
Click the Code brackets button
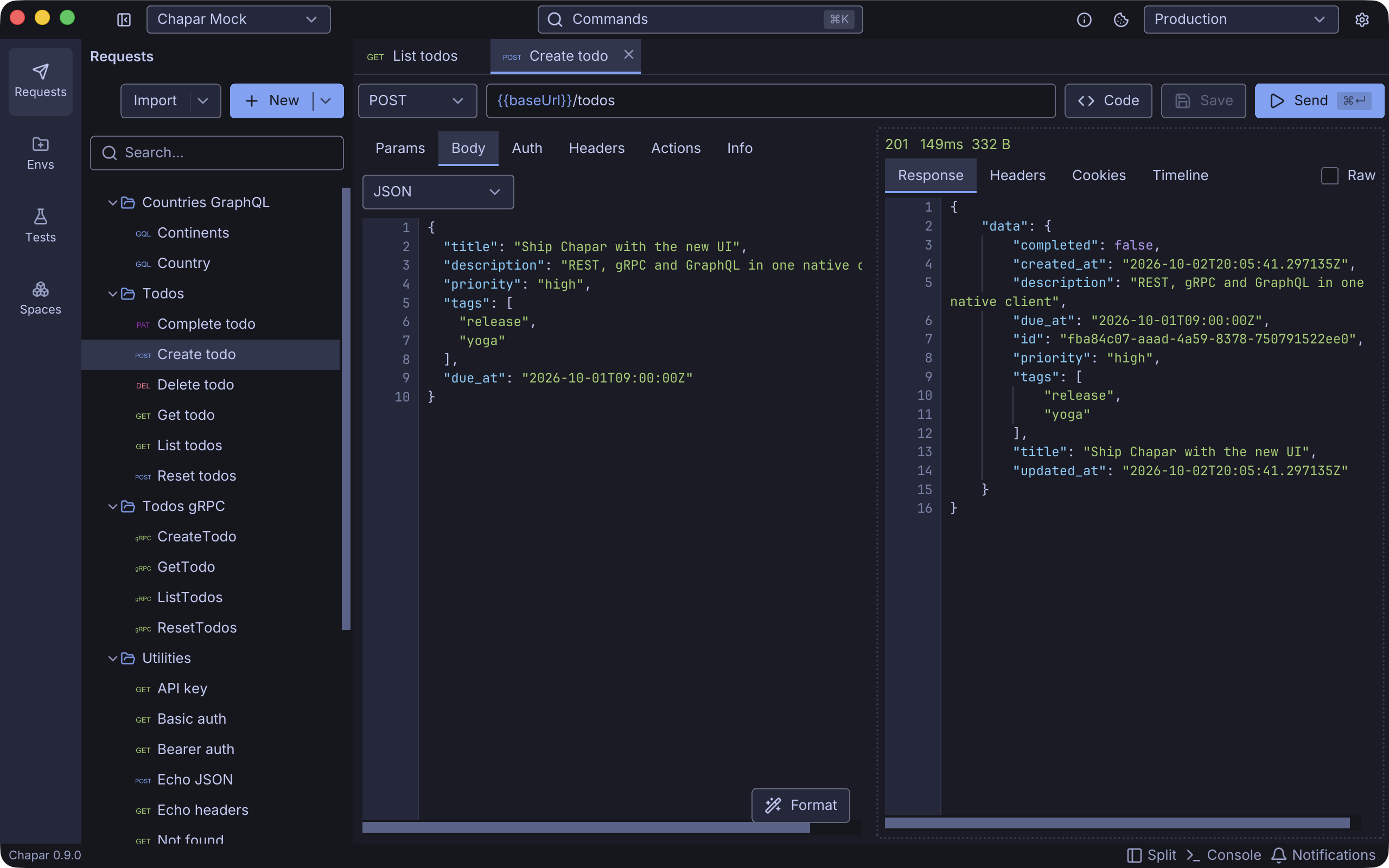[x=1108, y=100]
